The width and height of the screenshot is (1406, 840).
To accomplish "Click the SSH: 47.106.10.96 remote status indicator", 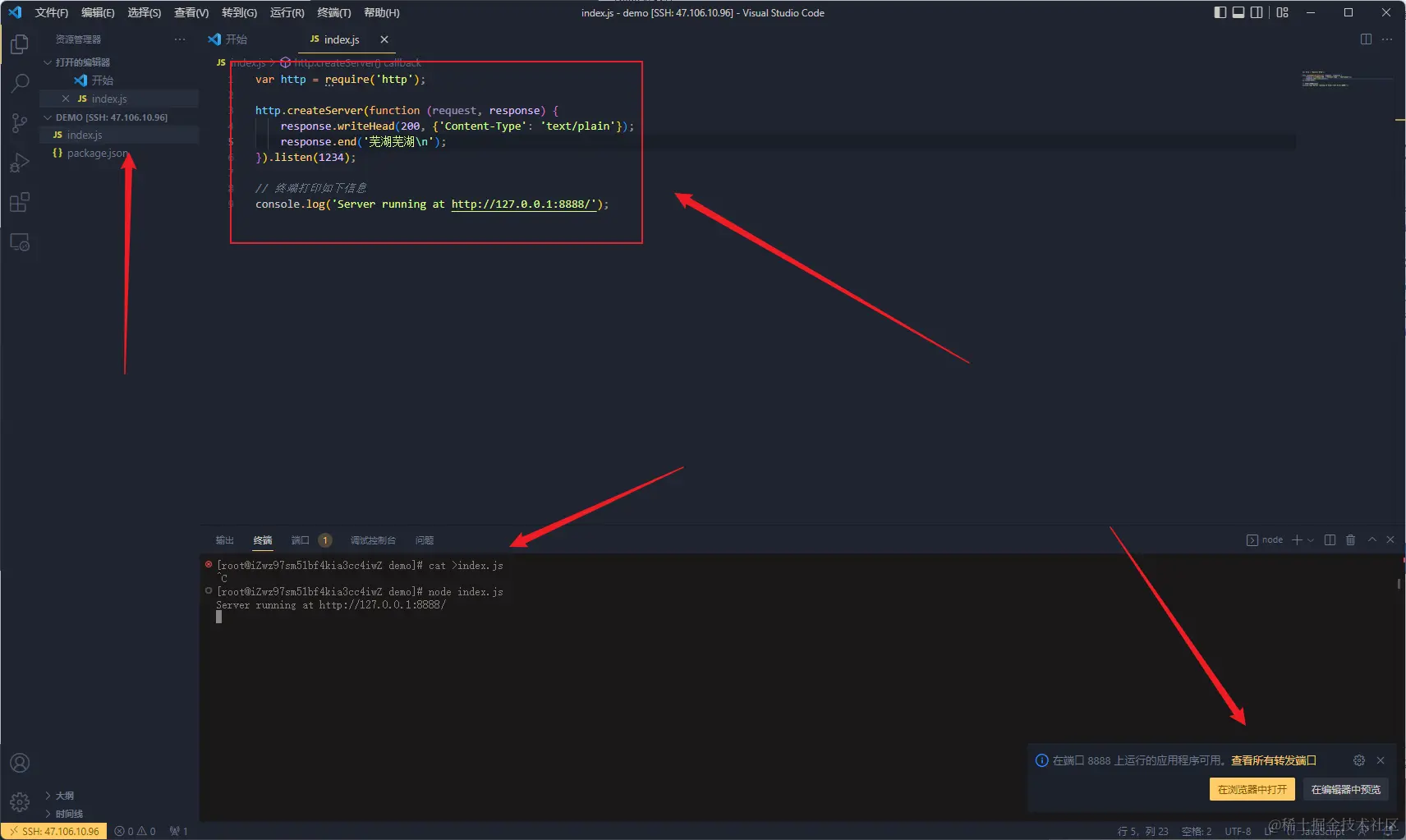I will tap(54, 831).
